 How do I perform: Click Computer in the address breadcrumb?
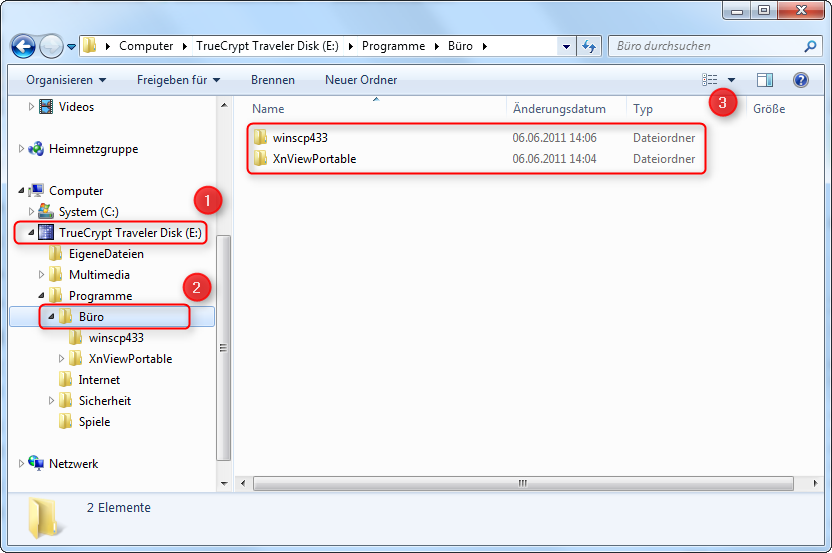(x=146, y=46)
